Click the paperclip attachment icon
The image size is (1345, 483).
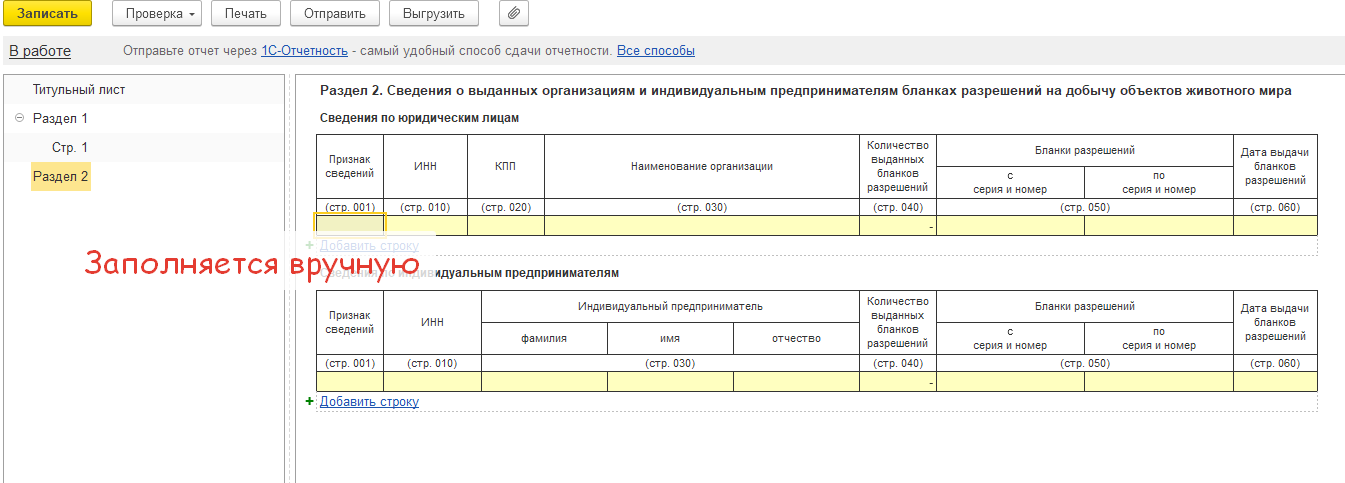click(x=513, y=14)
